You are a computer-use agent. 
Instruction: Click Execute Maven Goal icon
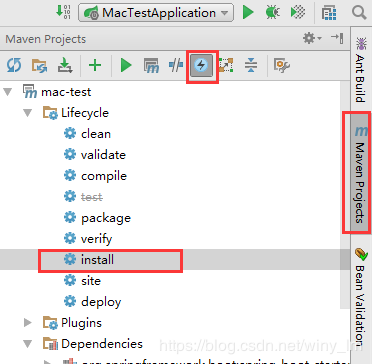pos(151,65)
